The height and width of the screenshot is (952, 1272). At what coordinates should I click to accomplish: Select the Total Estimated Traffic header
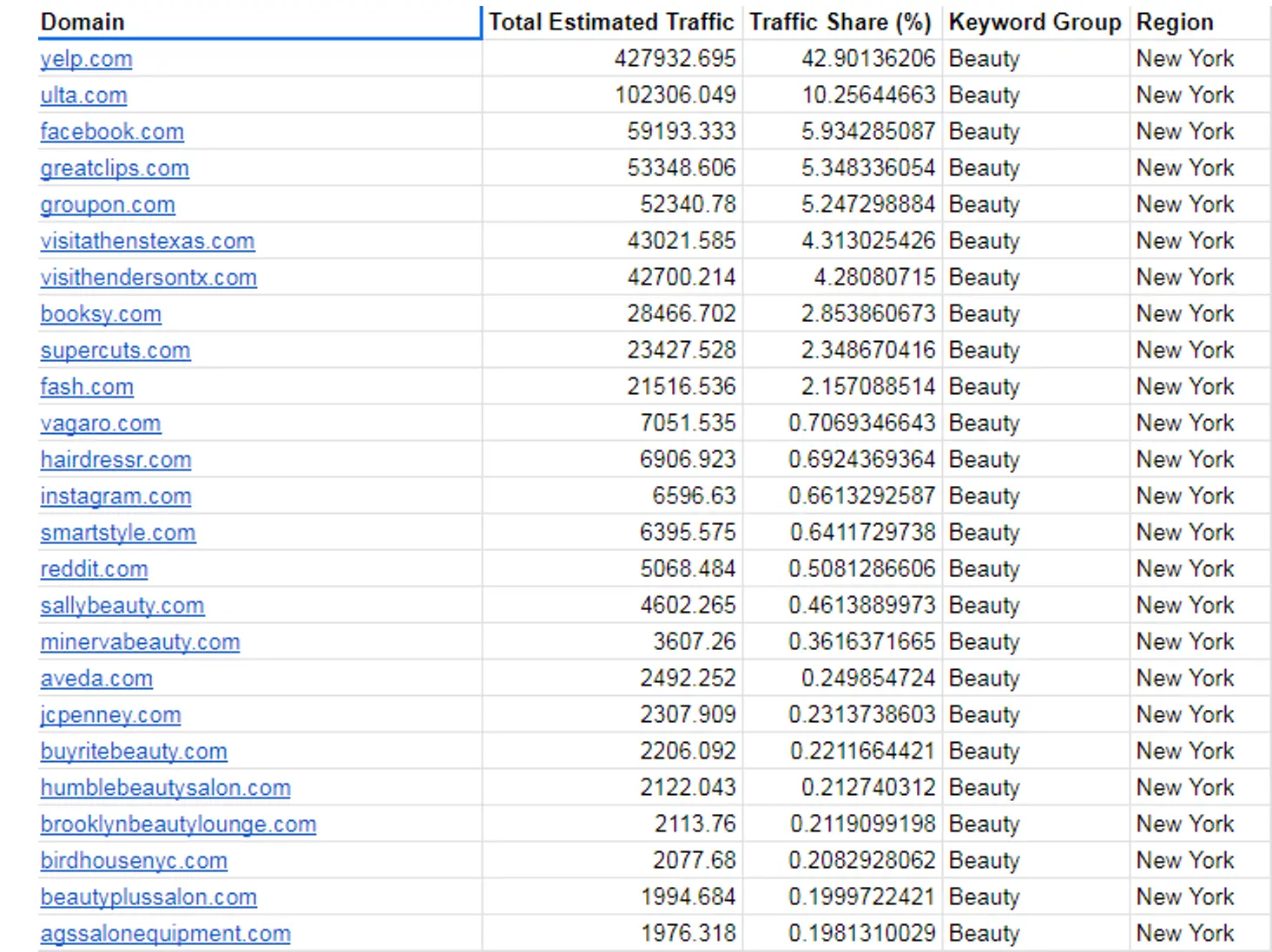611,22
